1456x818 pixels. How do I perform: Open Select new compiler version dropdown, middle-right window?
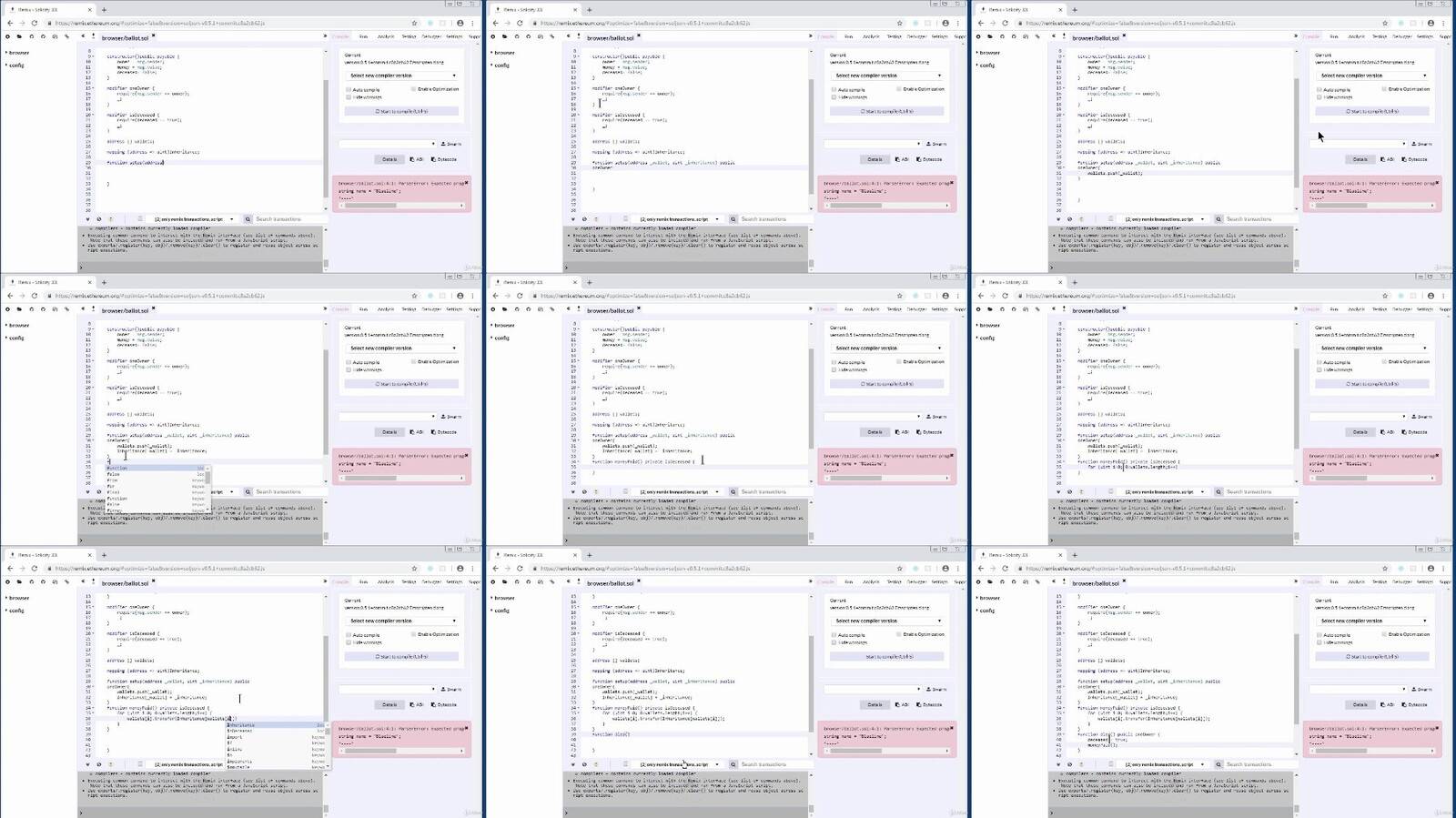coord(1373,348)
